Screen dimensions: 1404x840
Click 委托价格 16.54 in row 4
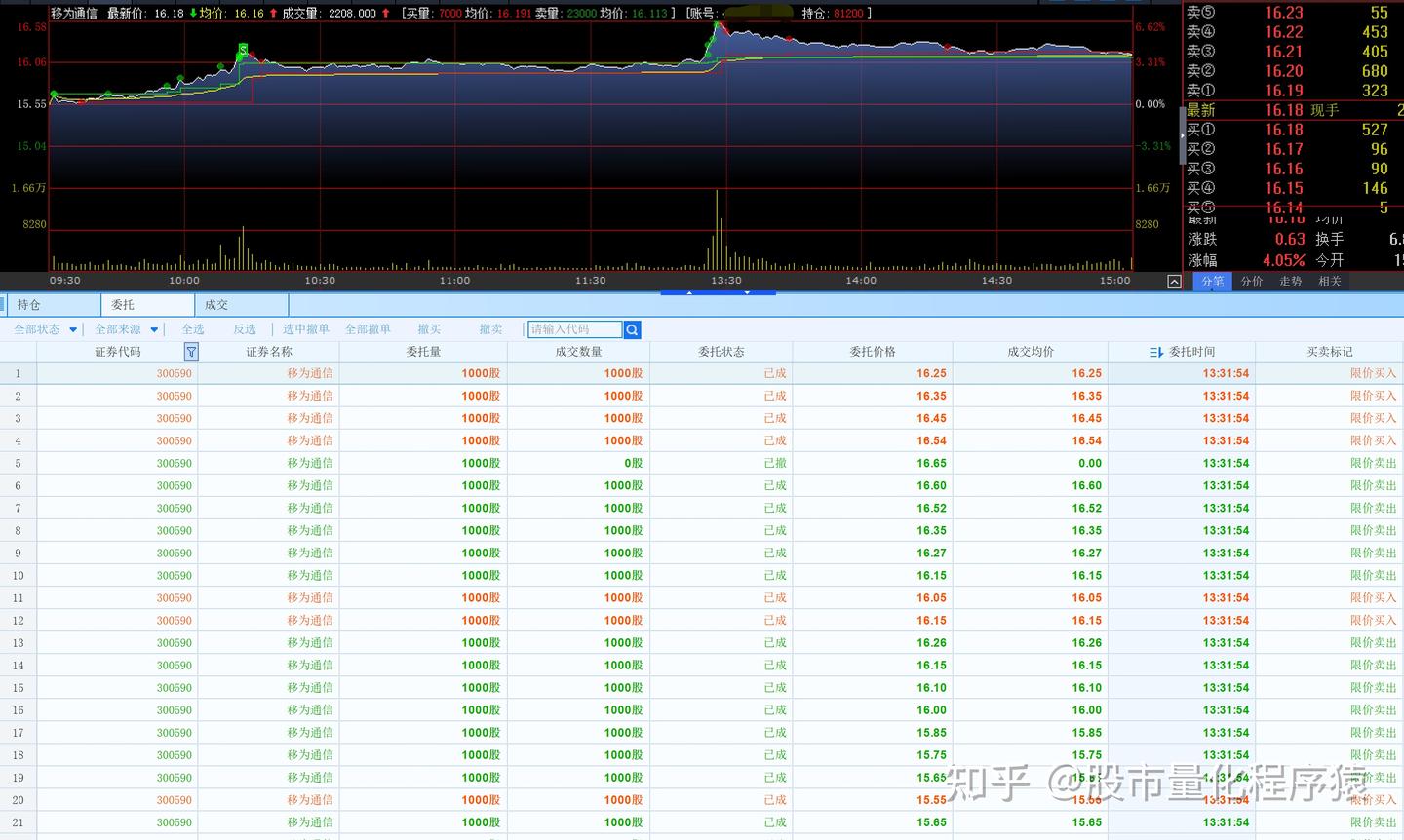point(931,440)
